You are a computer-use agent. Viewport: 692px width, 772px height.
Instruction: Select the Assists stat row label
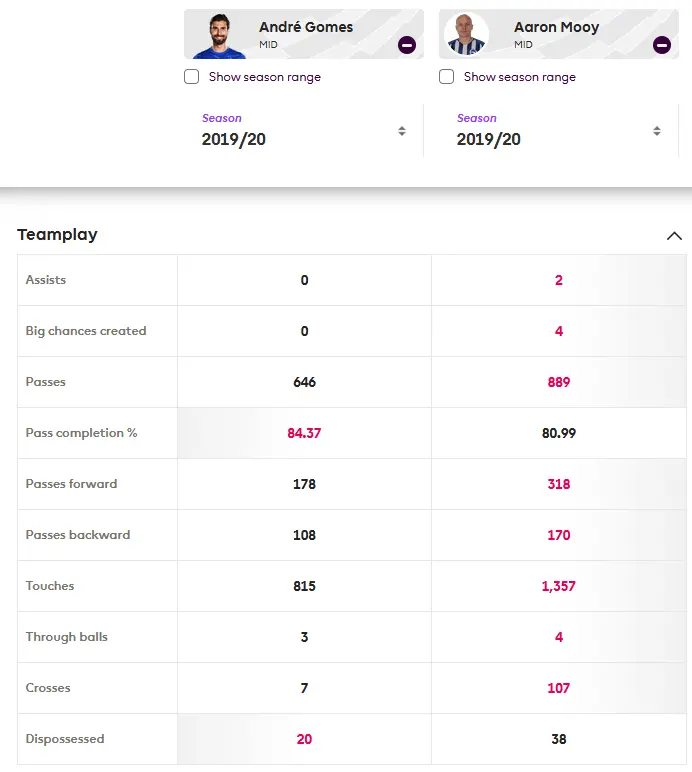click(46, 280)
